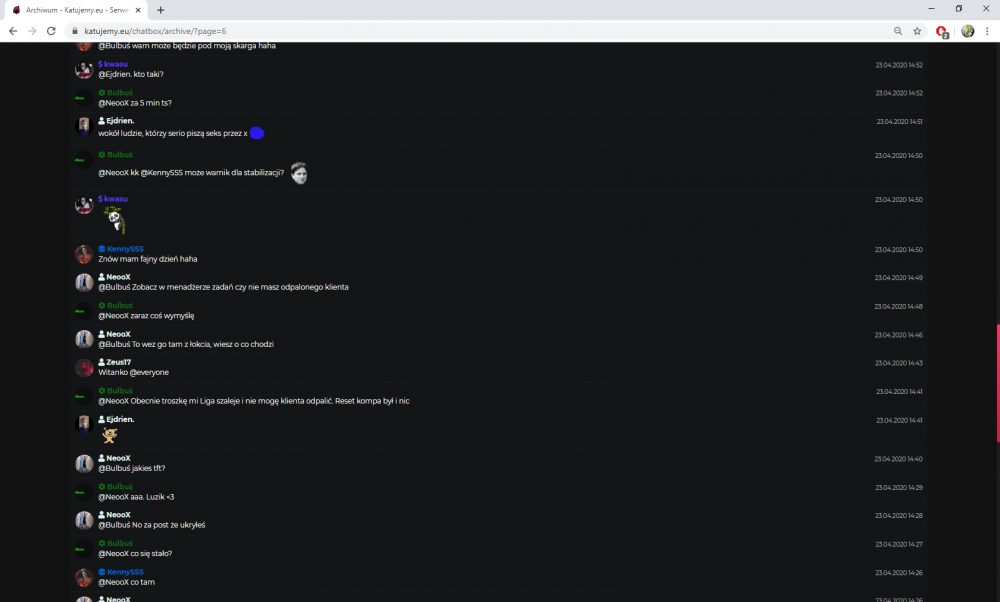The image size is (1000, 602).
Task: Click Ejdrien. avatar on the 14:51 message
Action: 84,126
